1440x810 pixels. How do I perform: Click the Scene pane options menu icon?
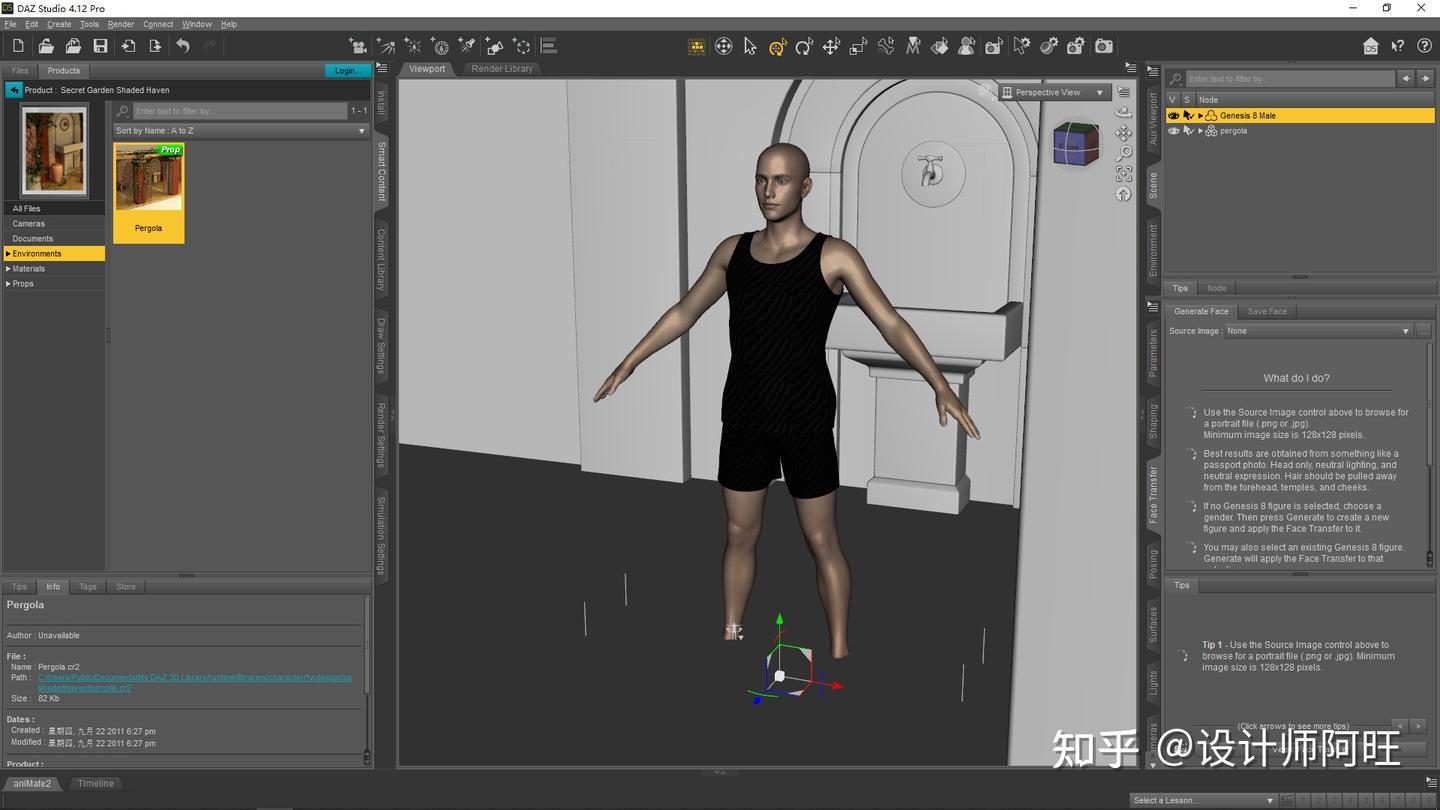coord(1154,71)
